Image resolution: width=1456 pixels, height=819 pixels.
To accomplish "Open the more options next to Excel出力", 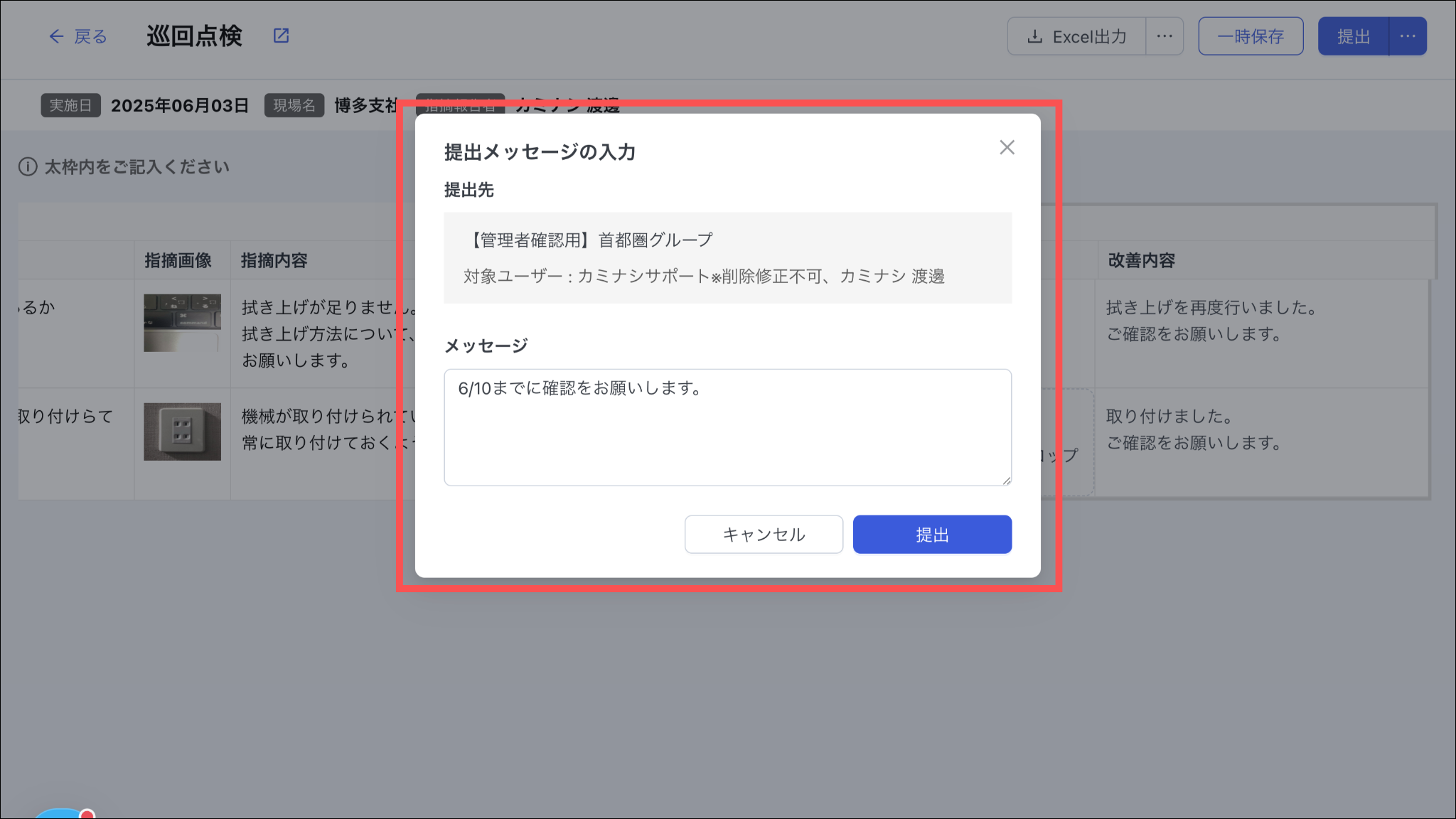I will [x=1165, y=36].
